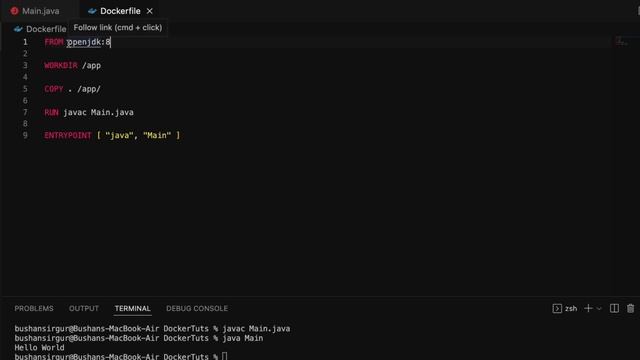640x360 pixels.
Task: Click the zsh terminal label
Action: click(571, 309)
